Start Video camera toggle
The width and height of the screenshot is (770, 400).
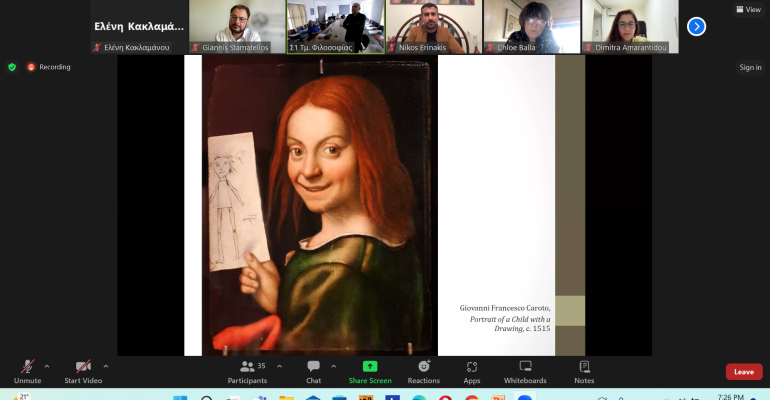(83, 372)
